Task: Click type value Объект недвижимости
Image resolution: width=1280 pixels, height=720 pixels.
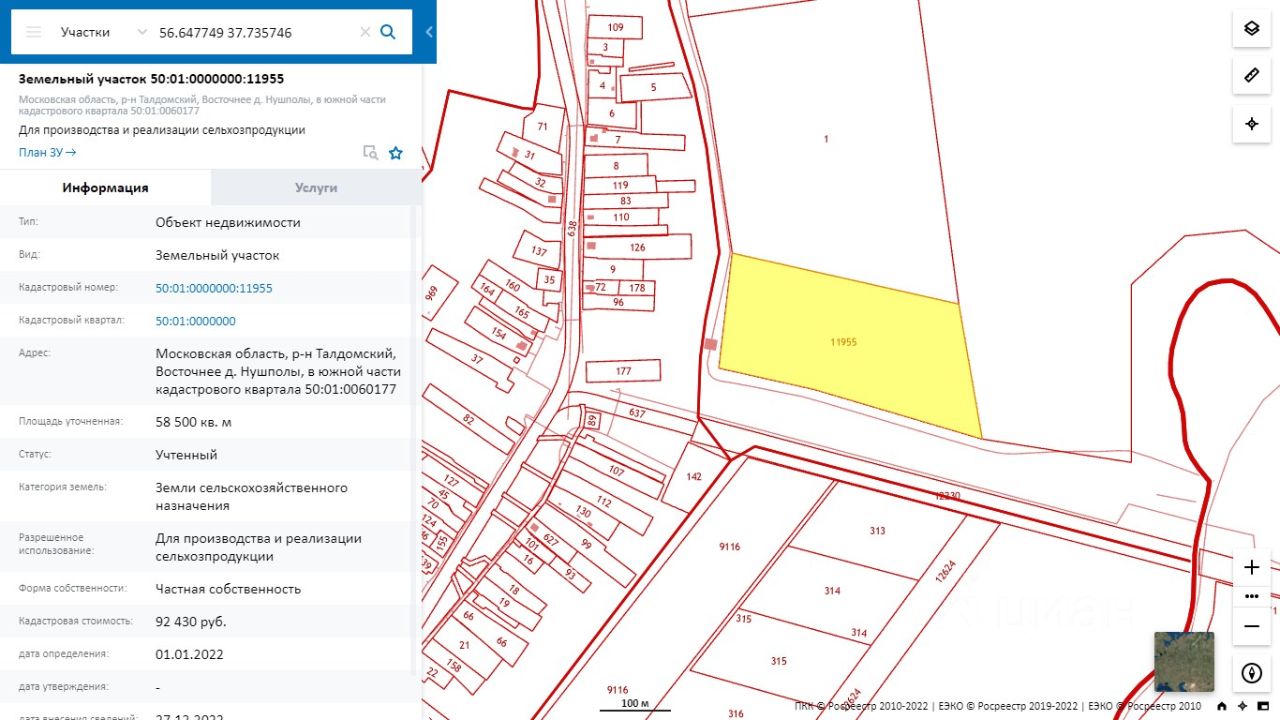Action: tap(228, 222)
